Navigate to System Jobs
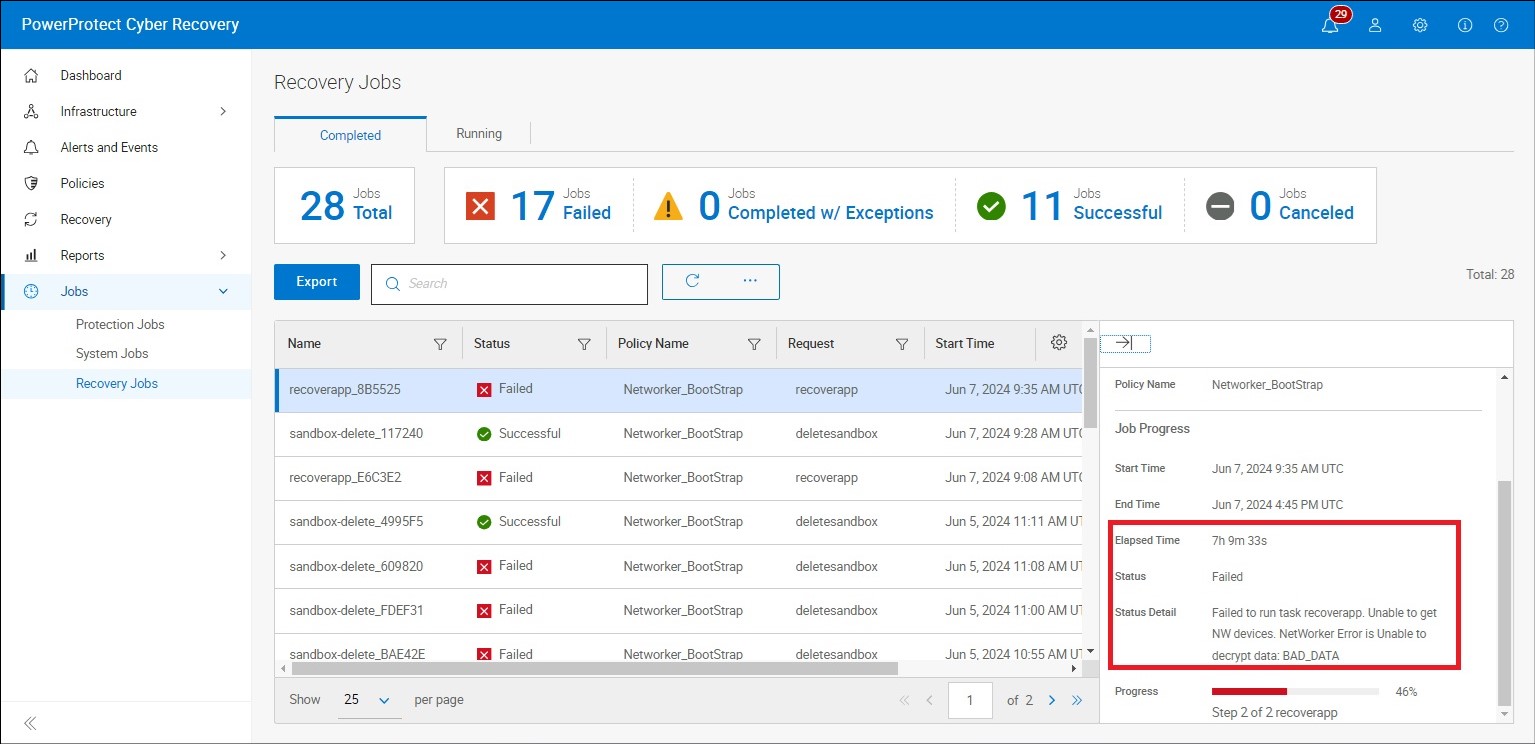1535x744 pixels. pyautogui.click(x=112, y=353)
